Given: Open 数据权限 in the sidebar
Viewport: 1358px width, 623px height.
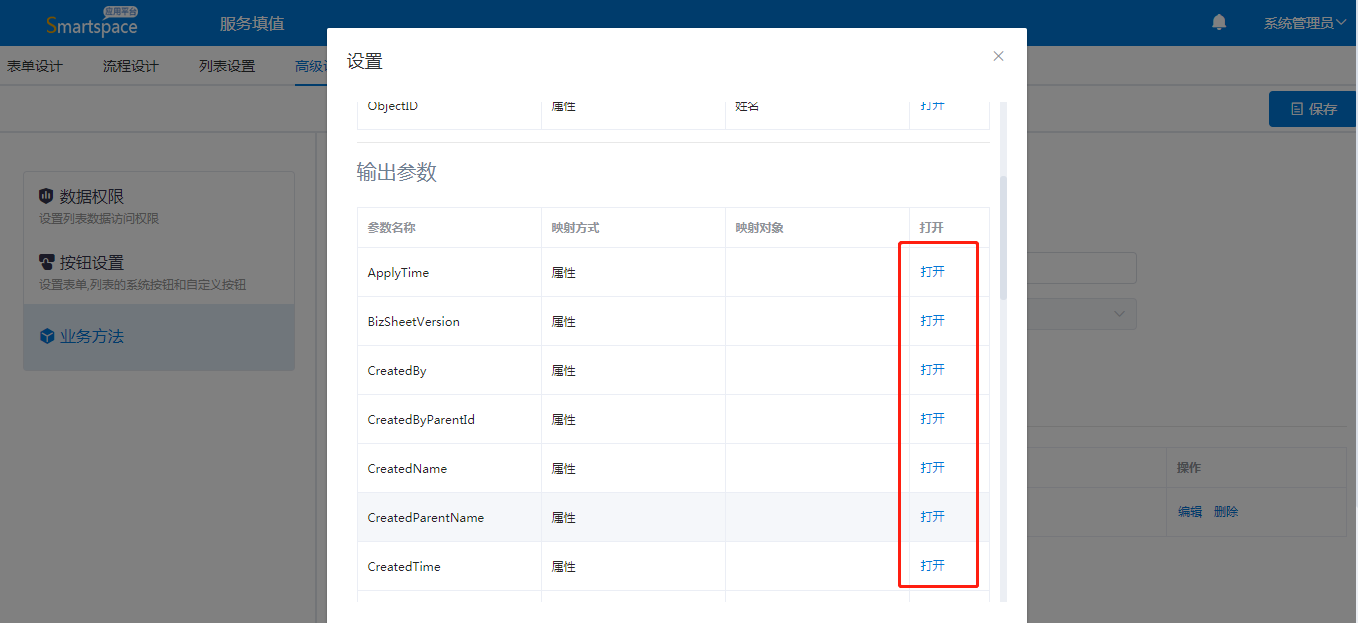Looking at the screenshot, I should 159,205.
